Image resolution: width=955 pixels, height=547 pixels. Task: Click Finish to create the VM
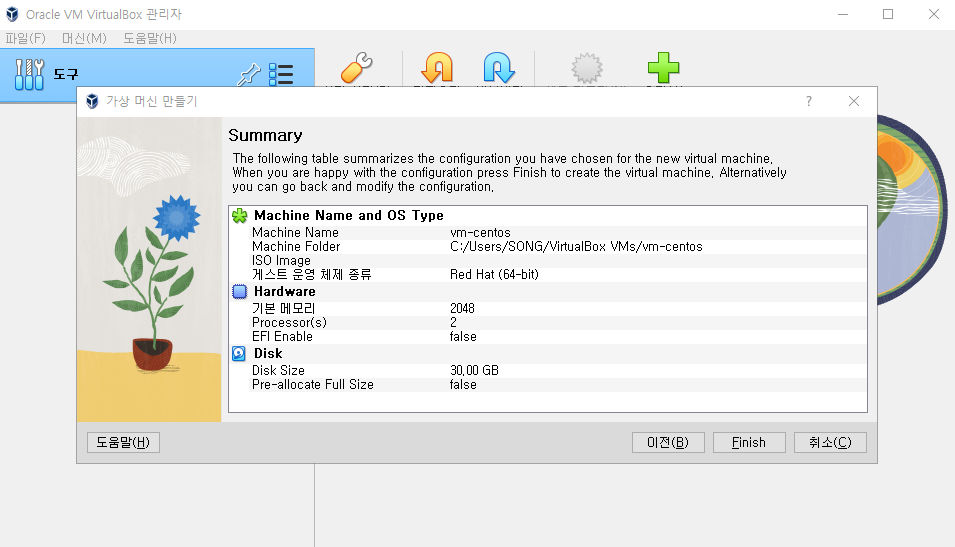pos(749,442)
